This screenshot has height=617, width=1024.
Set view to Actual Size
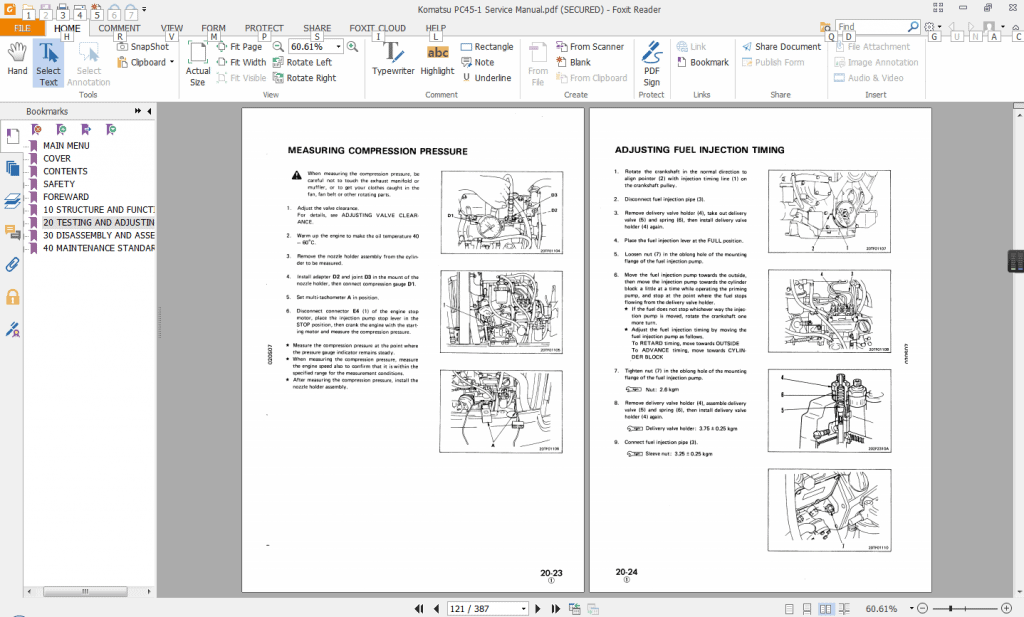198,63
